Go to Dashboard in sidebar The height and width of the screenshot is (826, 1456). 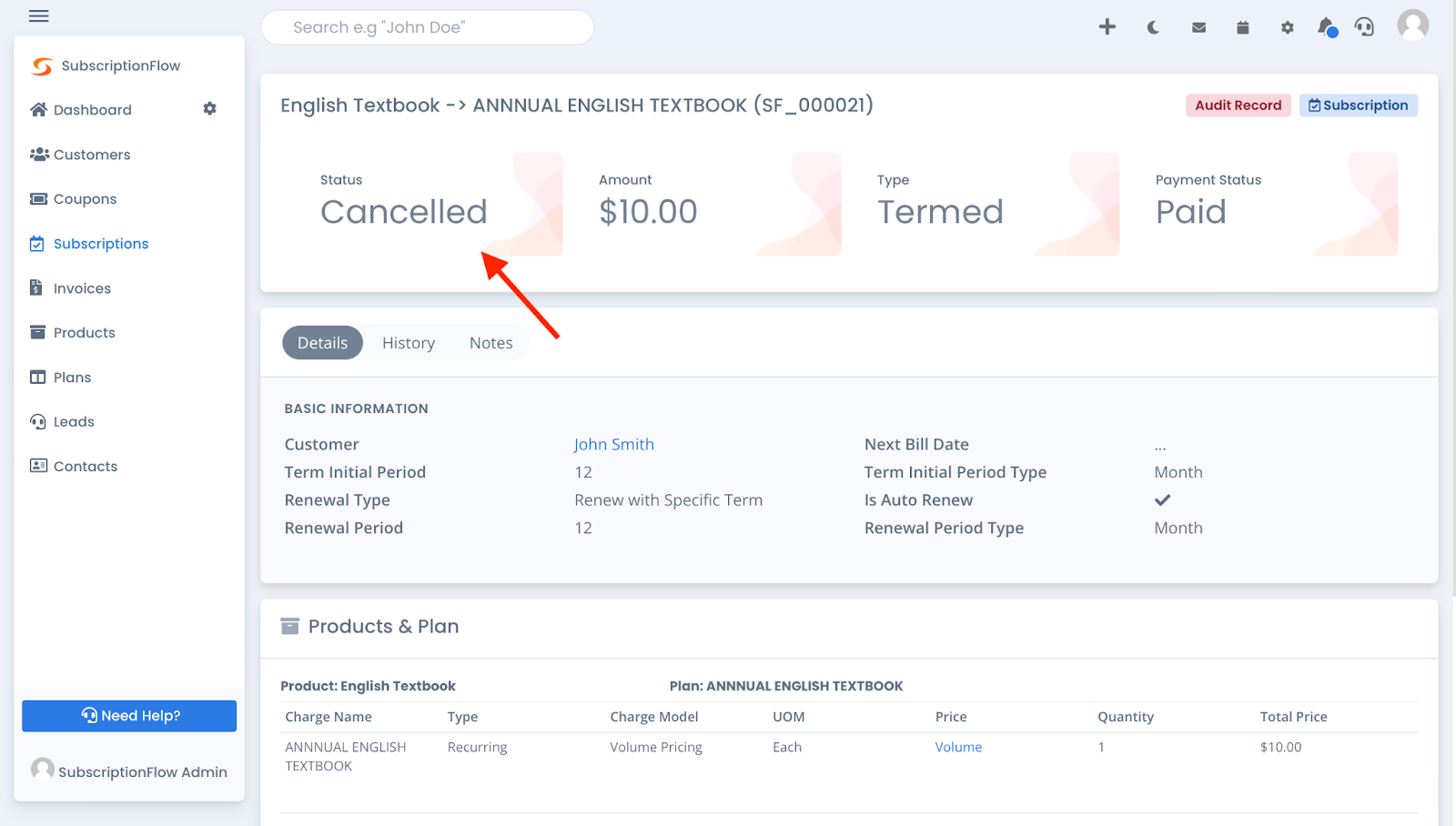click(x=93, y=110)
